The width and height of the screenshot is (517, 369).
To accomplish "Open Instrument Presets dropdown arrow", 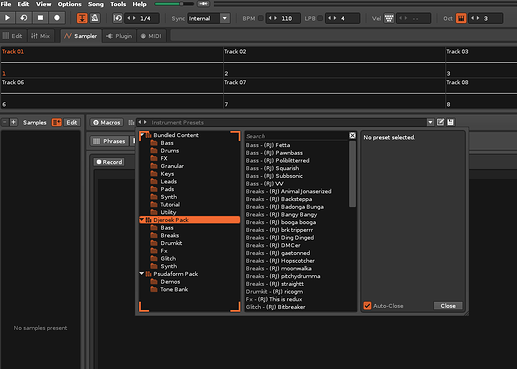I will (430, 122).
